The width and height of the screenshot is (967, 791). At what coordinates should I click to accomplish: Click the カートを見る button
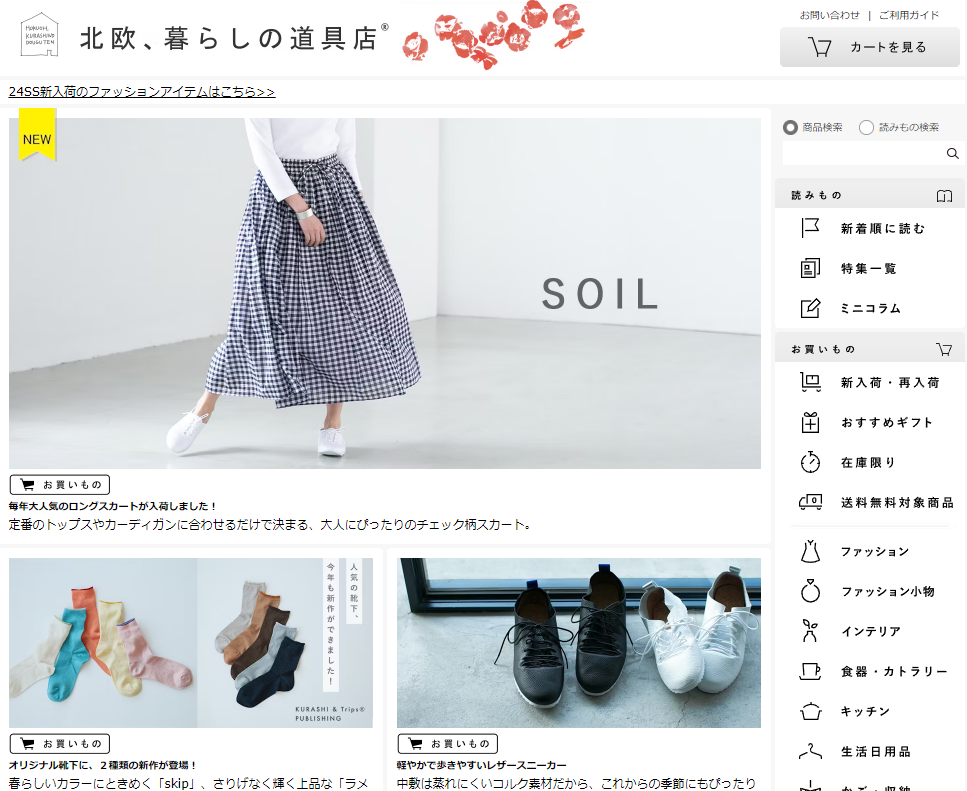point(869,47)
